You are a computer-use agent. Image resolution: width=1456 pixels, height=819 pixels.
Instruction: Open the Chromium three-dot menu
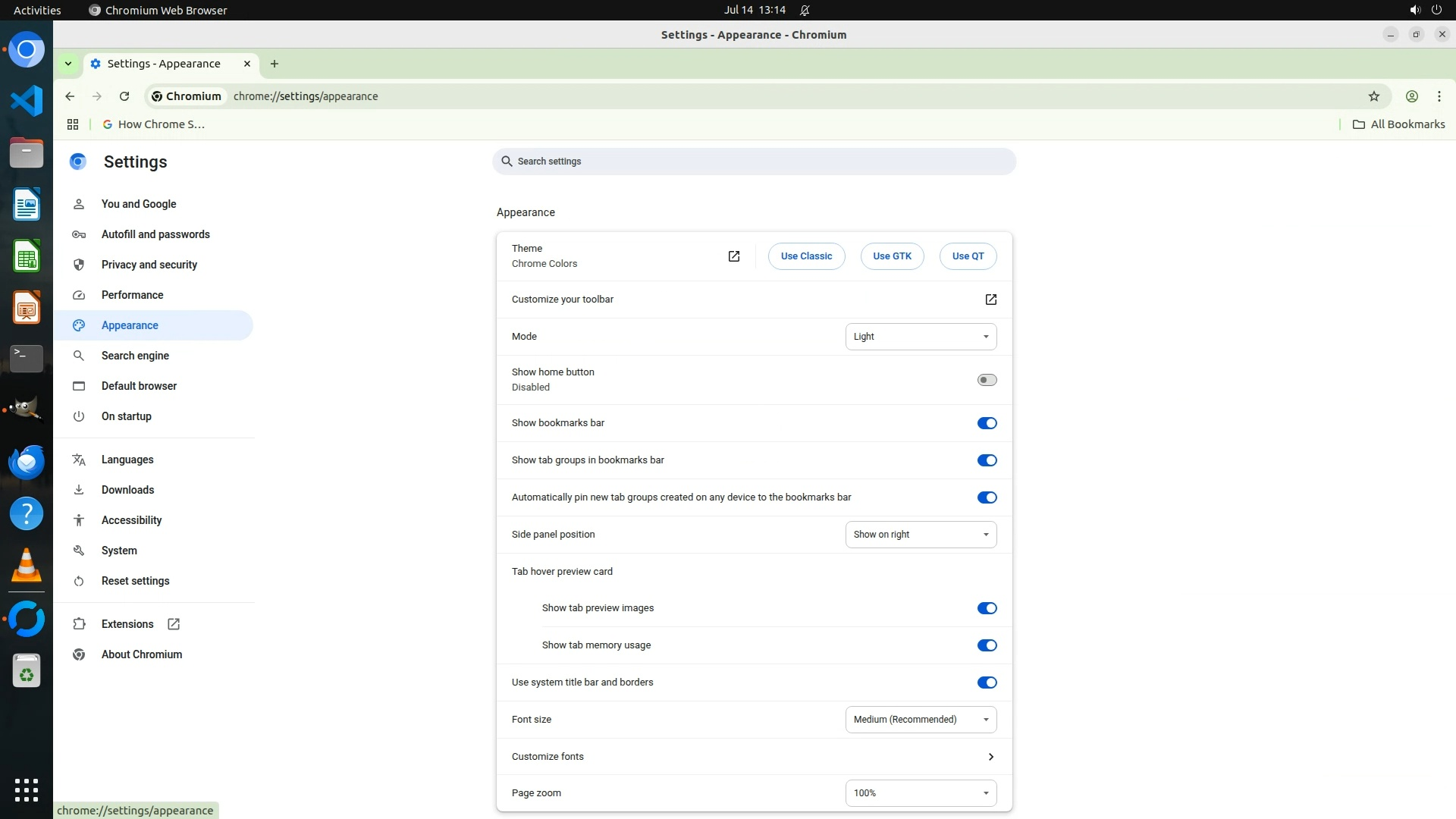pyautogui.click(x=1439, y=96)
